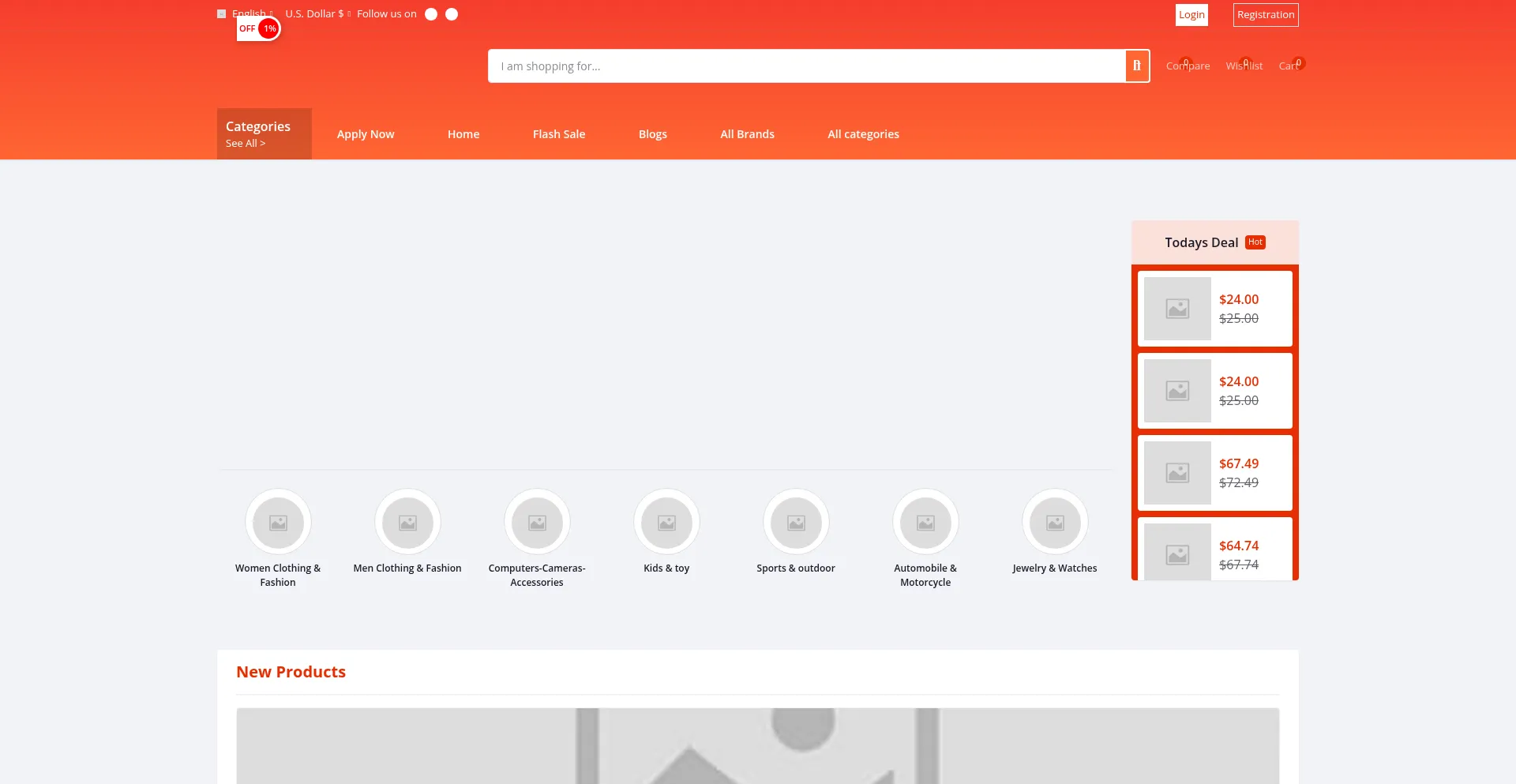
Task: Open the Jewelry & Watches category
Action: (x=1055, y=523)
